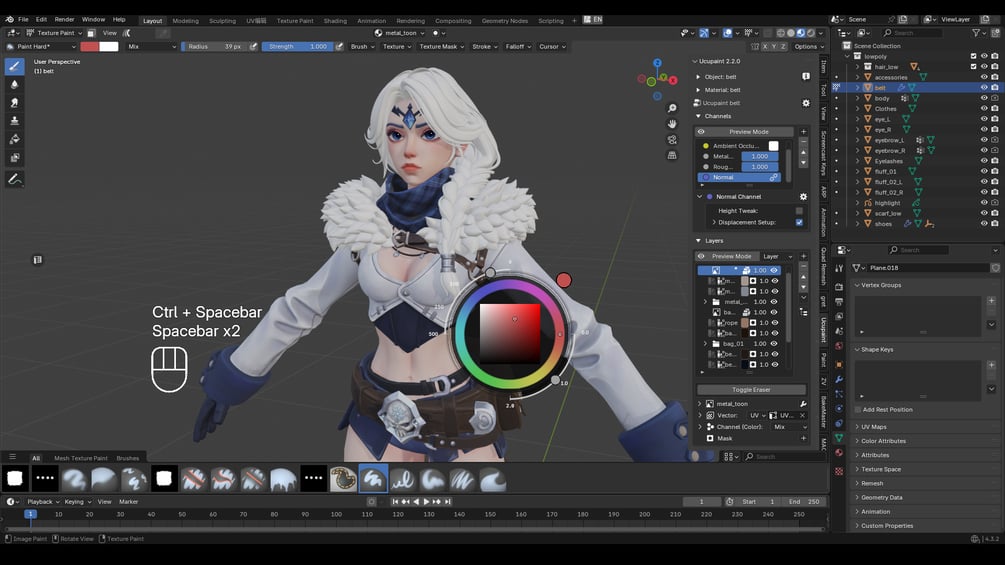This screenshot has width=1005, height=565.
Task: Click the pan view hand icon
Action: click(x=672, y=124)
